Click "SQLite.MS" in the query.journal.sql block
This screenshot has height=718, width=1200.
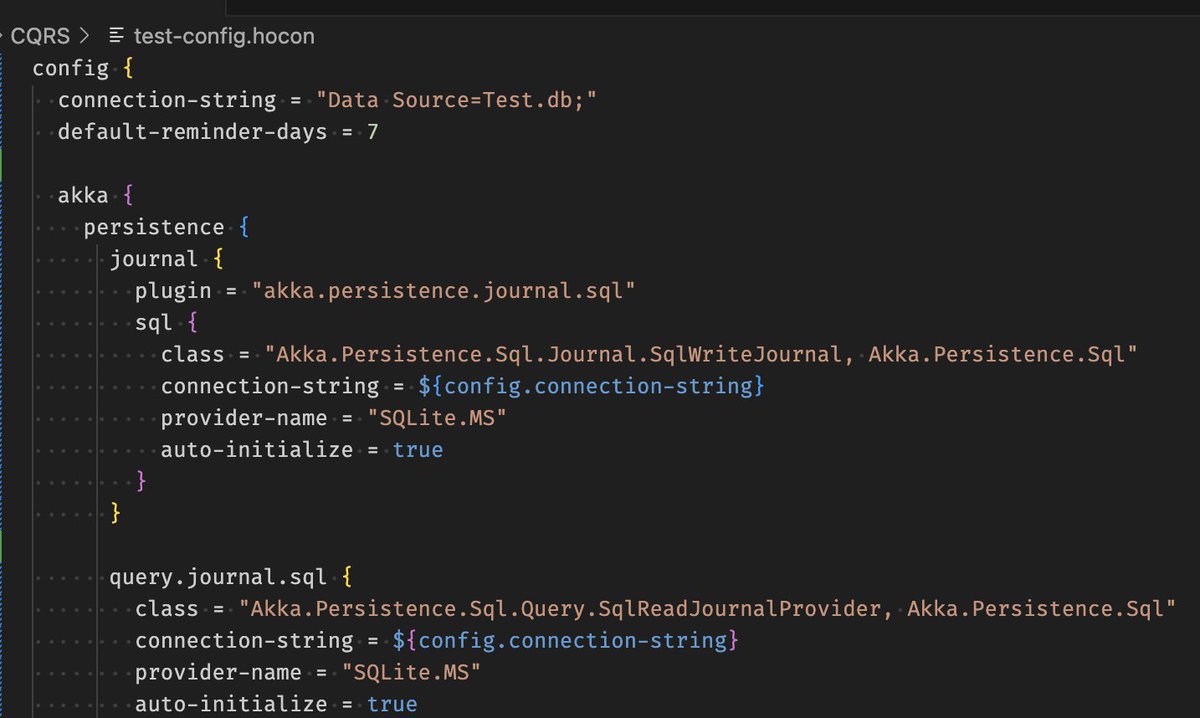click(x=411, y=672)
